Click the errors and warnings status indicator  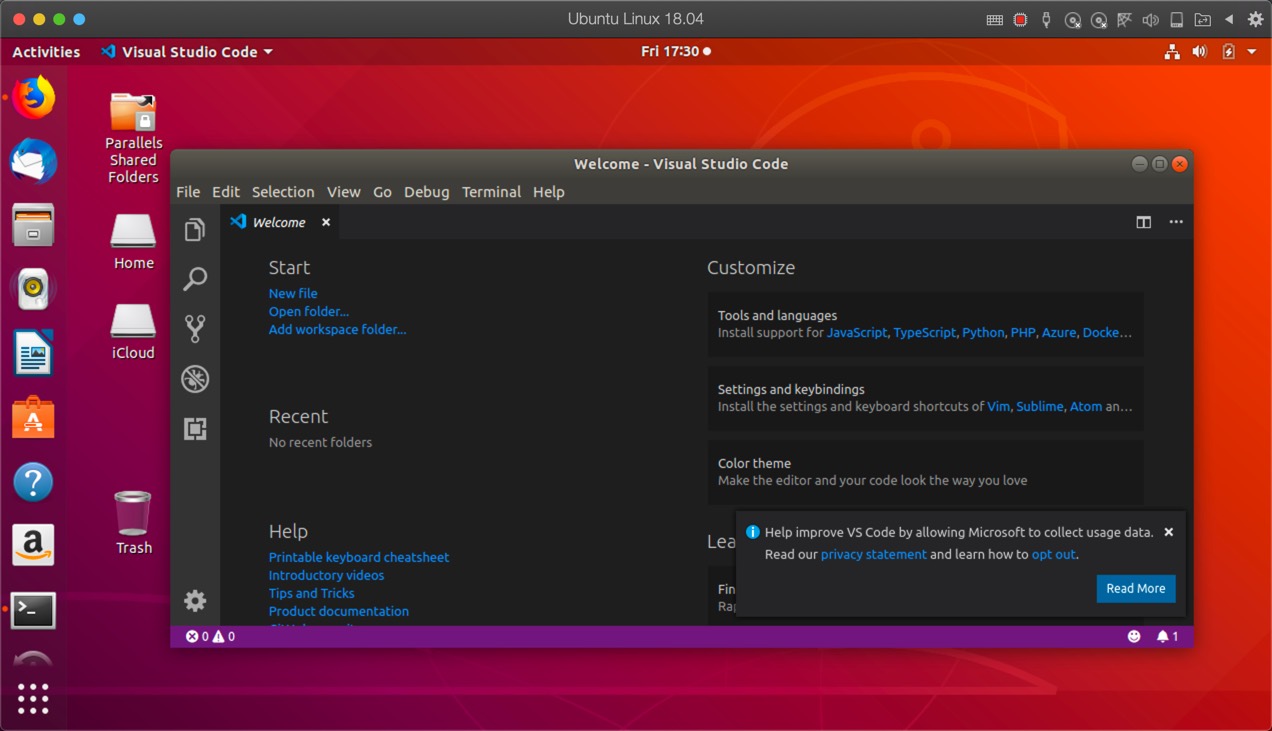tap(210, 636)
